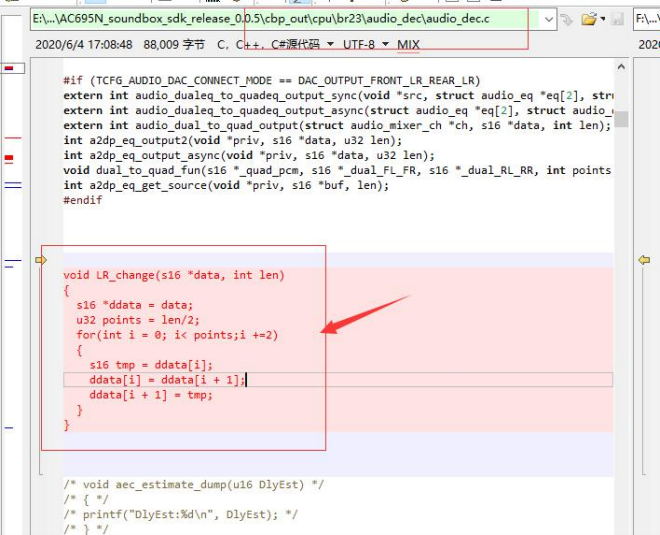This screenshot has height=535, width=660.
Task: Click the scroll up arrow of left editor
Action: [621, 67]
